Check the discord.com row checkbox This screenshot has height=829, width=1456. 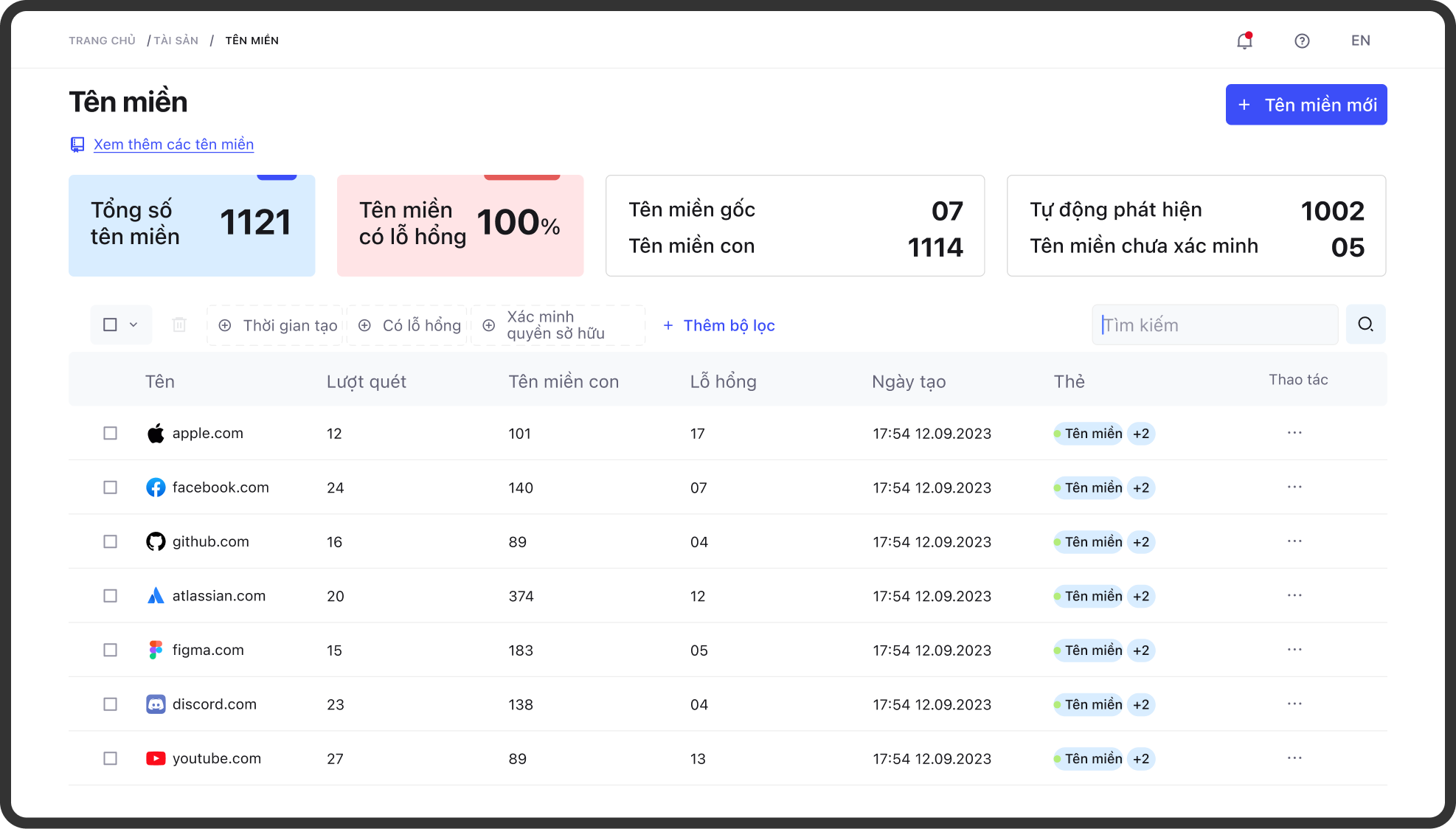click(x=111, y=704)
